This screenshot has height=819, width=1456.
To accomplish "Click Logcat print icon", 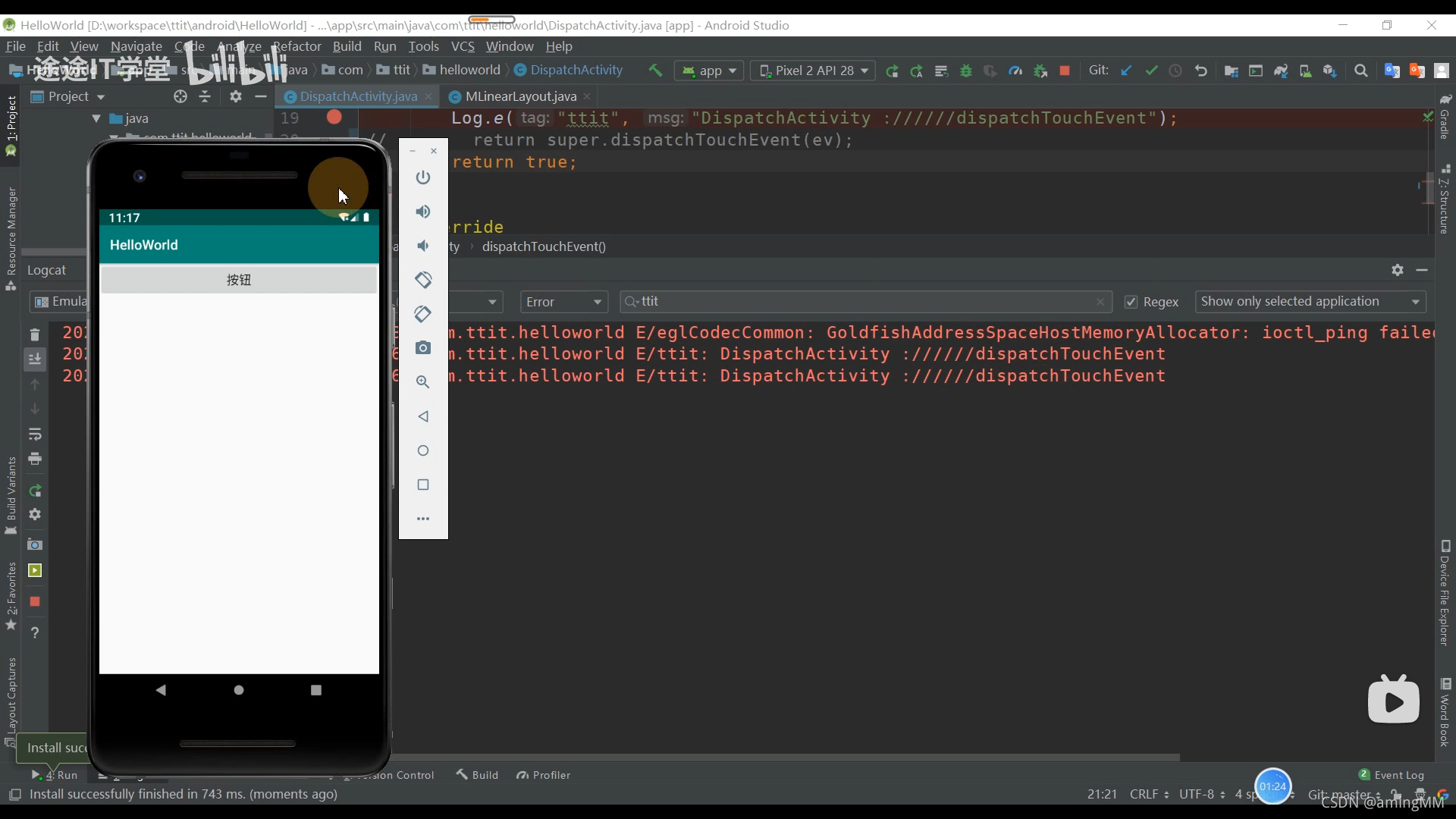I will (x=35, y=459).
